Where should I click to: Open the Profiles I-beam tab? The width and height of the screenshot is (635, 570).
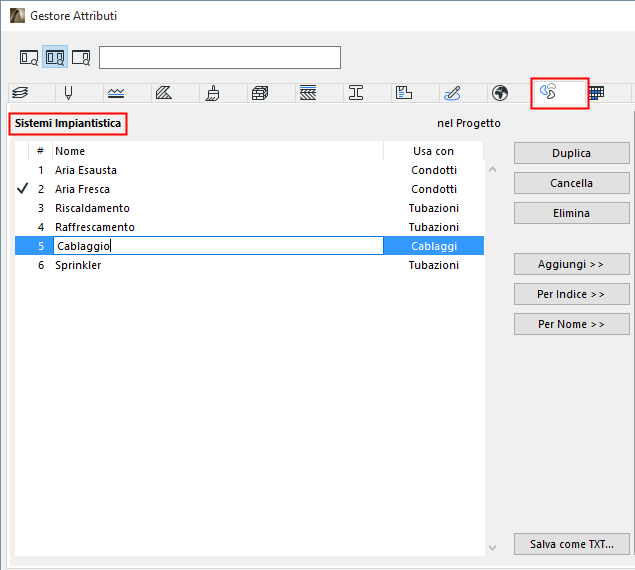pos(356,93)
